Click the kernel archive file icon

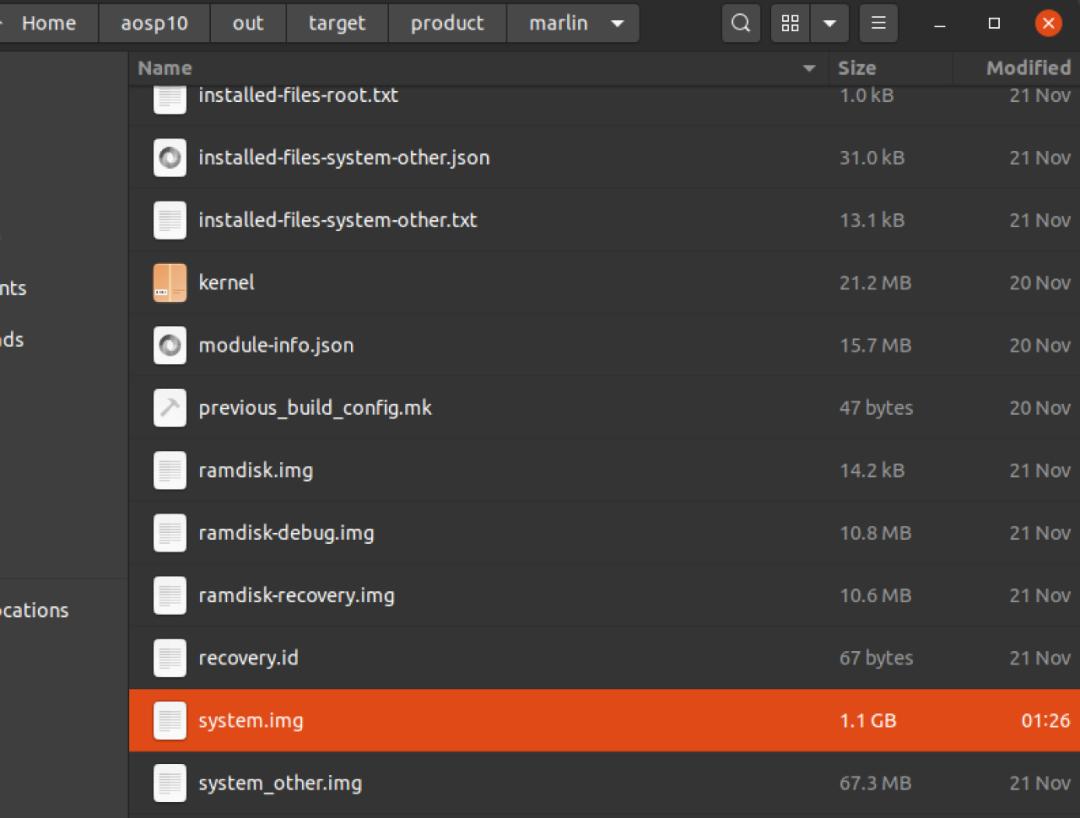170,283
